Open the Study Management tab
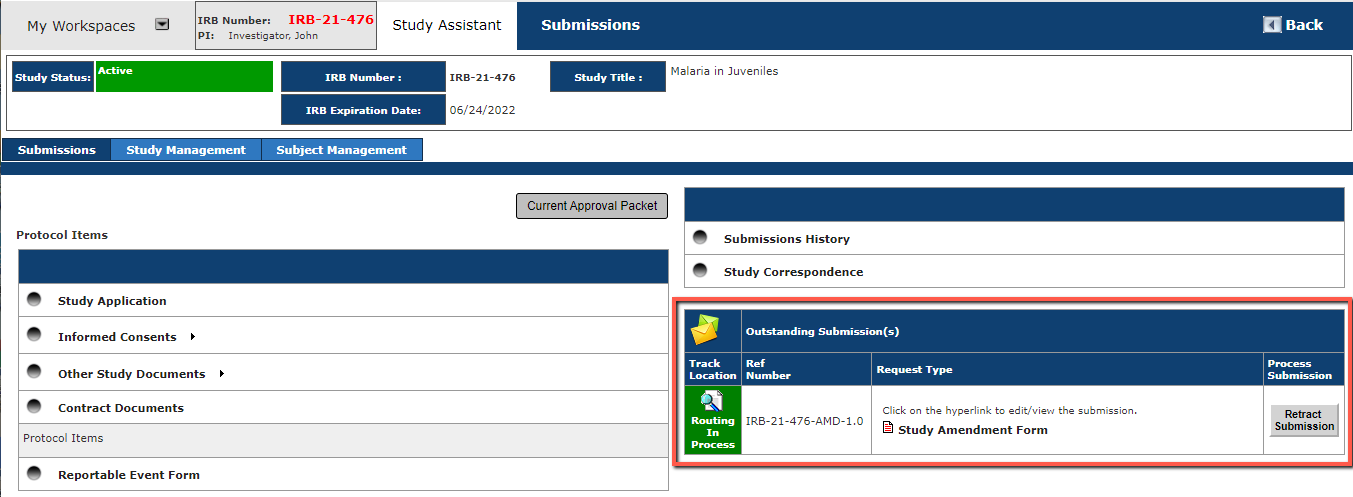The height and width of the screenshot is (497, 1353). 186,150
